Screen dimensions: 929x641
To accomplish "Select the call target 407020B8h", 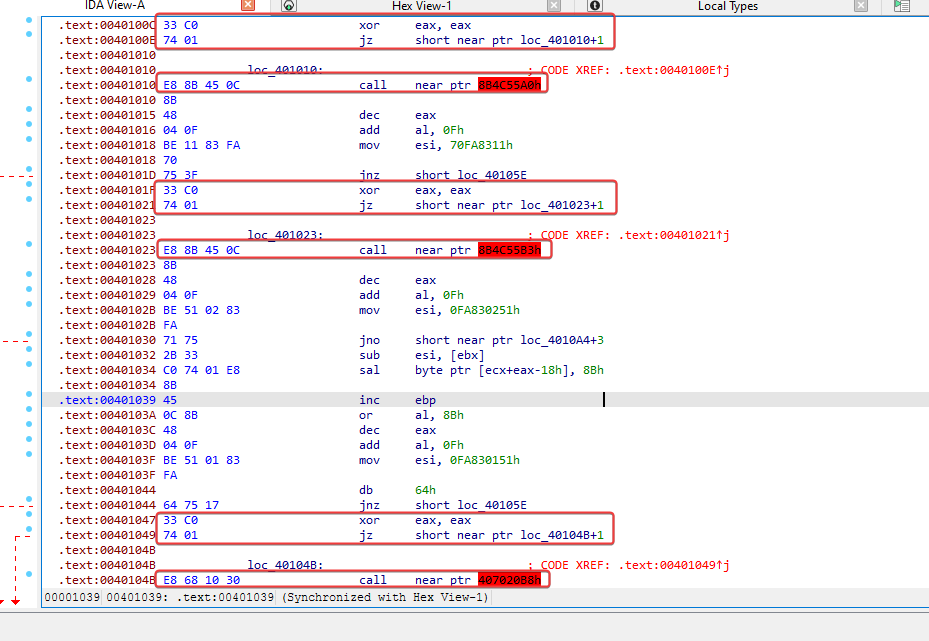I will point(510,580).
